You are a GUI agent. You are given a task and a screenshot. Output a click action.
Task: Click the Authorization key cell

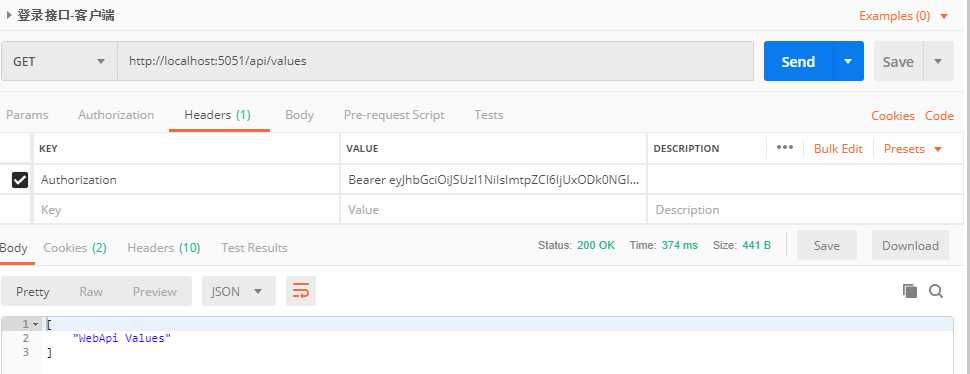point(186,180)
